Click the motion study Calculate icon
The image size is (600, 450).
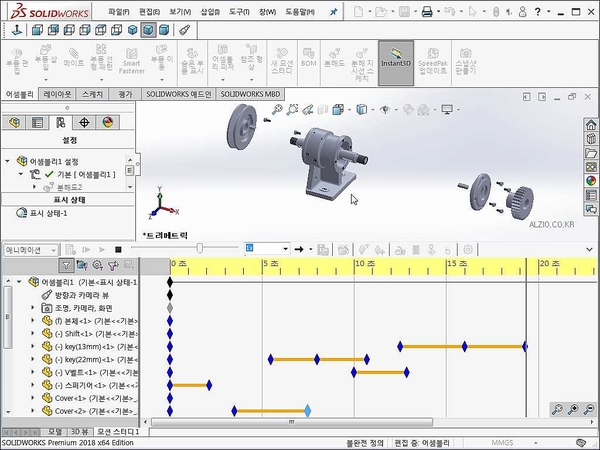tap(70, 250)
